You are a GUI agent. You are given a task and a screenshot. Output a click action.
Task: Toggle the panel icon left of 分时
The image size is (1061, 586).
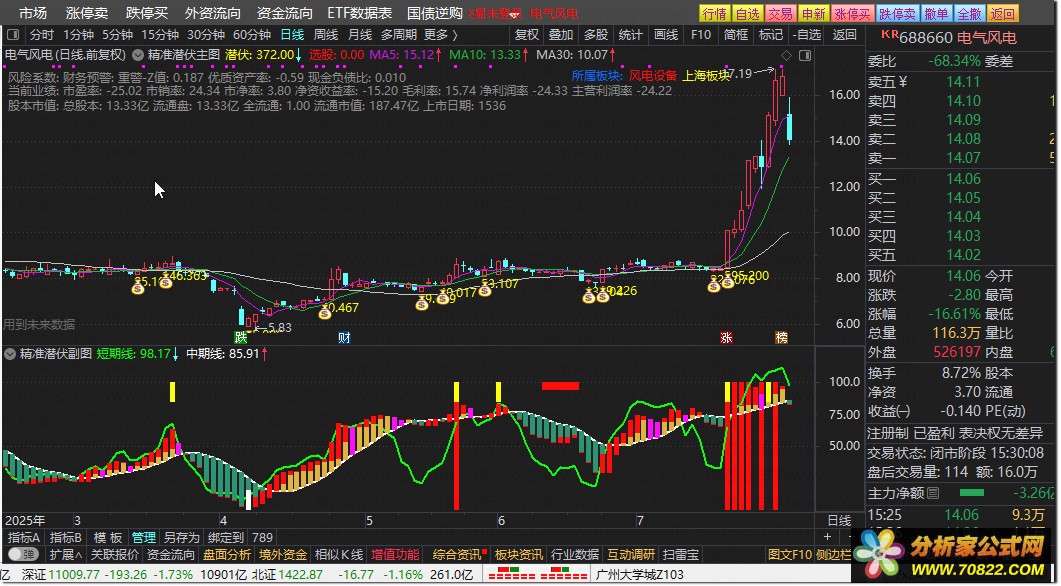pyautogui.click(x=14, y=35)
